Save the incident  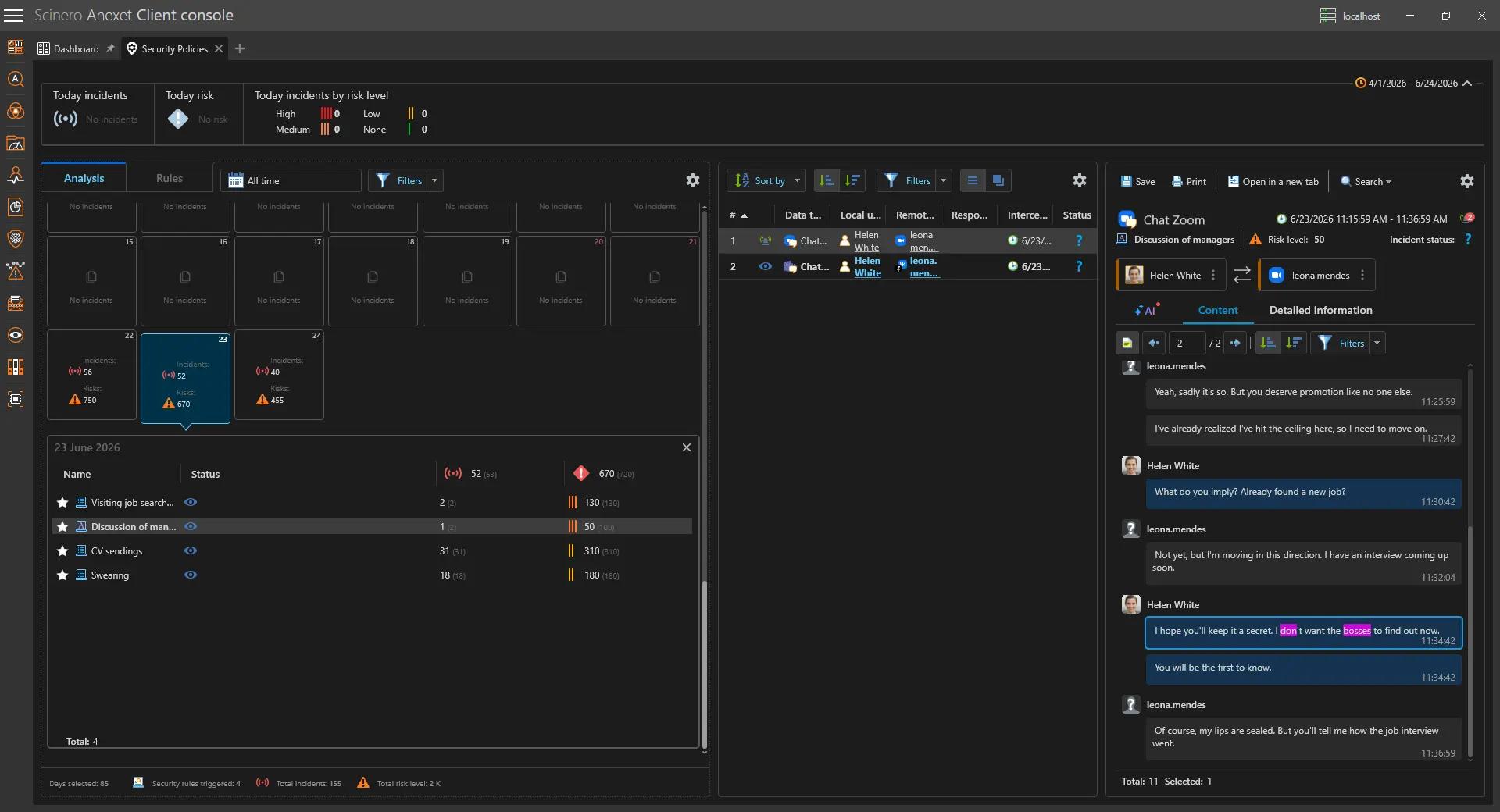click(x=1137, y=182)
